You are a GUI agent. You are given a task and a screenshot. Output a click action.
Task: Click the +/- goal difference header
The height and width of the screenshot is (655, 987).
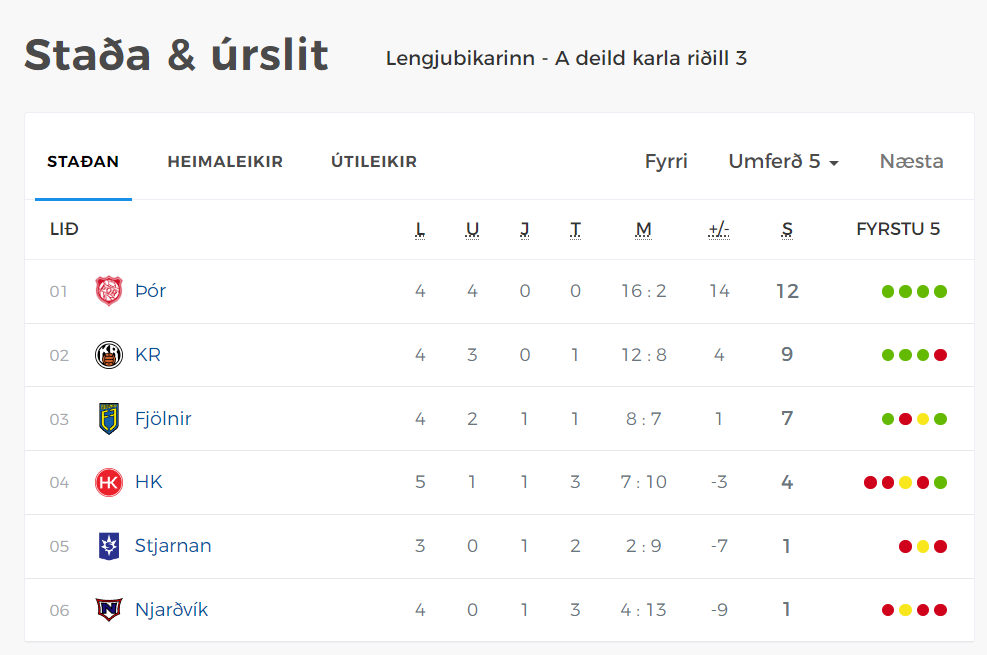click(718, 230)
